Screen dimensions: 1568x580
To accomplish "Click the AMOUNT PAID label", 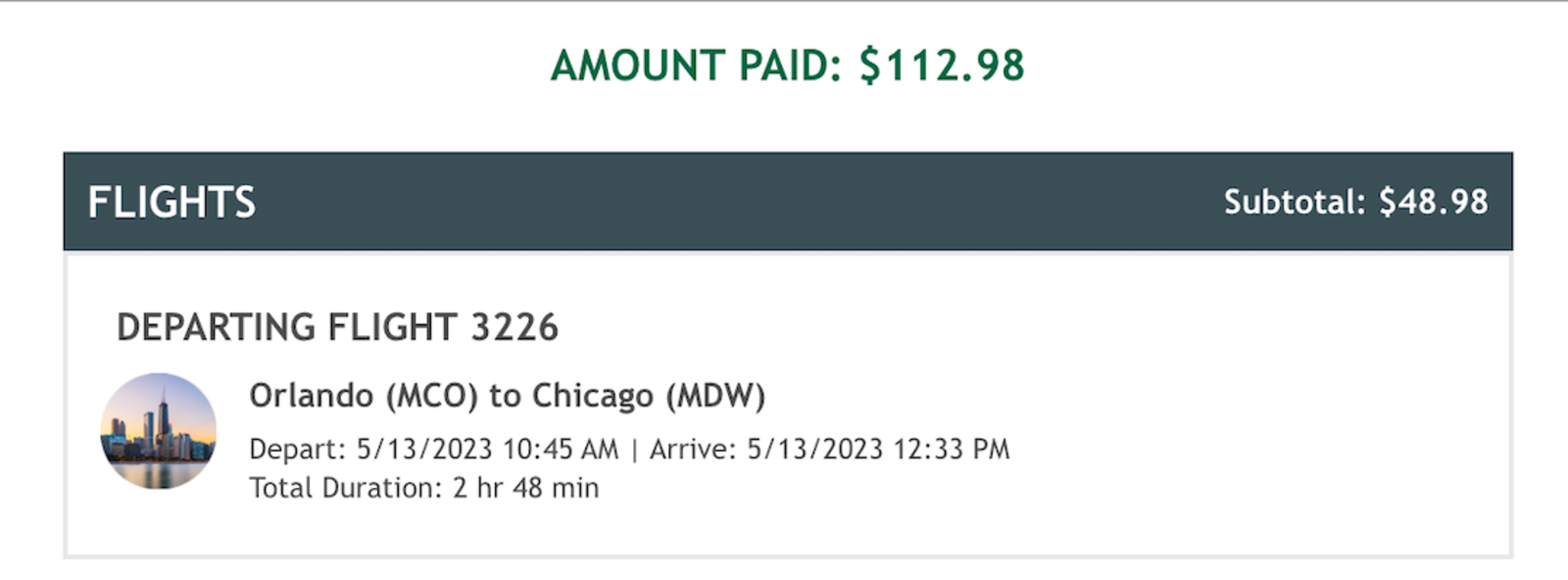I will coord(696,66).
